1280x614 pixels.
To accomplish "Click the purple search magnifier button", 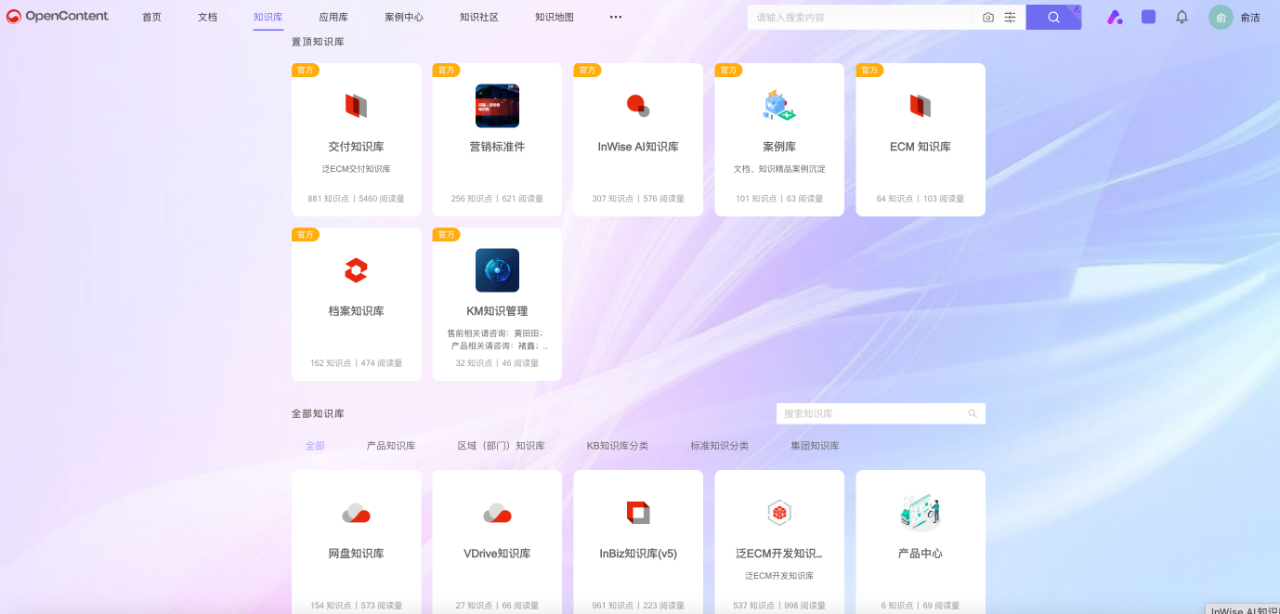I will pos(1053,17).
